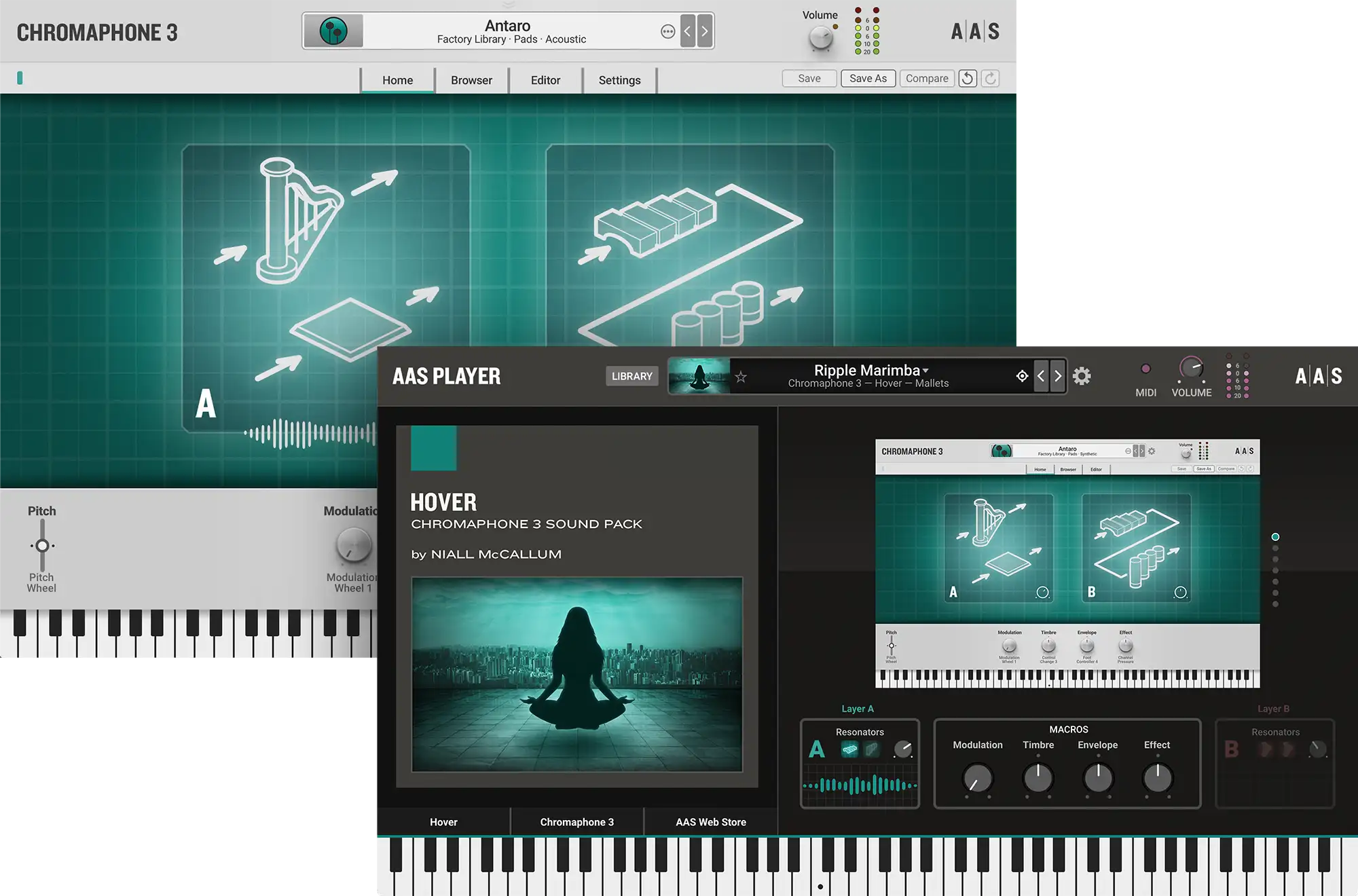The width and height of the screenshot is (1358, 896).
Task: Click the locate-preset target icon in AAS Player
Action: coord(1022,376)
